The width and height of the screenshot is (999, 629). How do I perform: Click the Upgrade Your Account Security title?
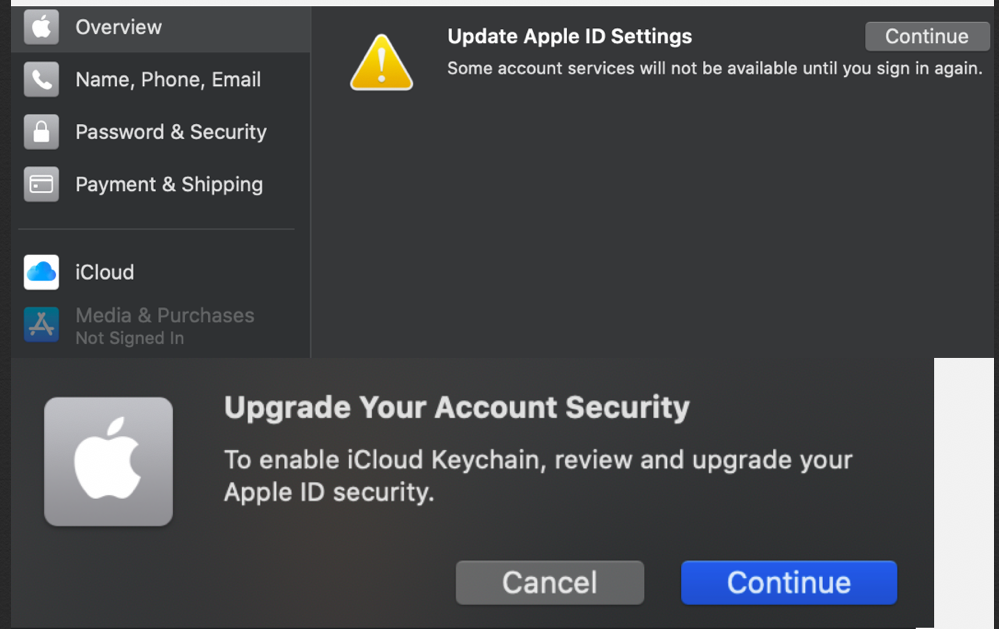pyautogui.click(x=457, y=408)
